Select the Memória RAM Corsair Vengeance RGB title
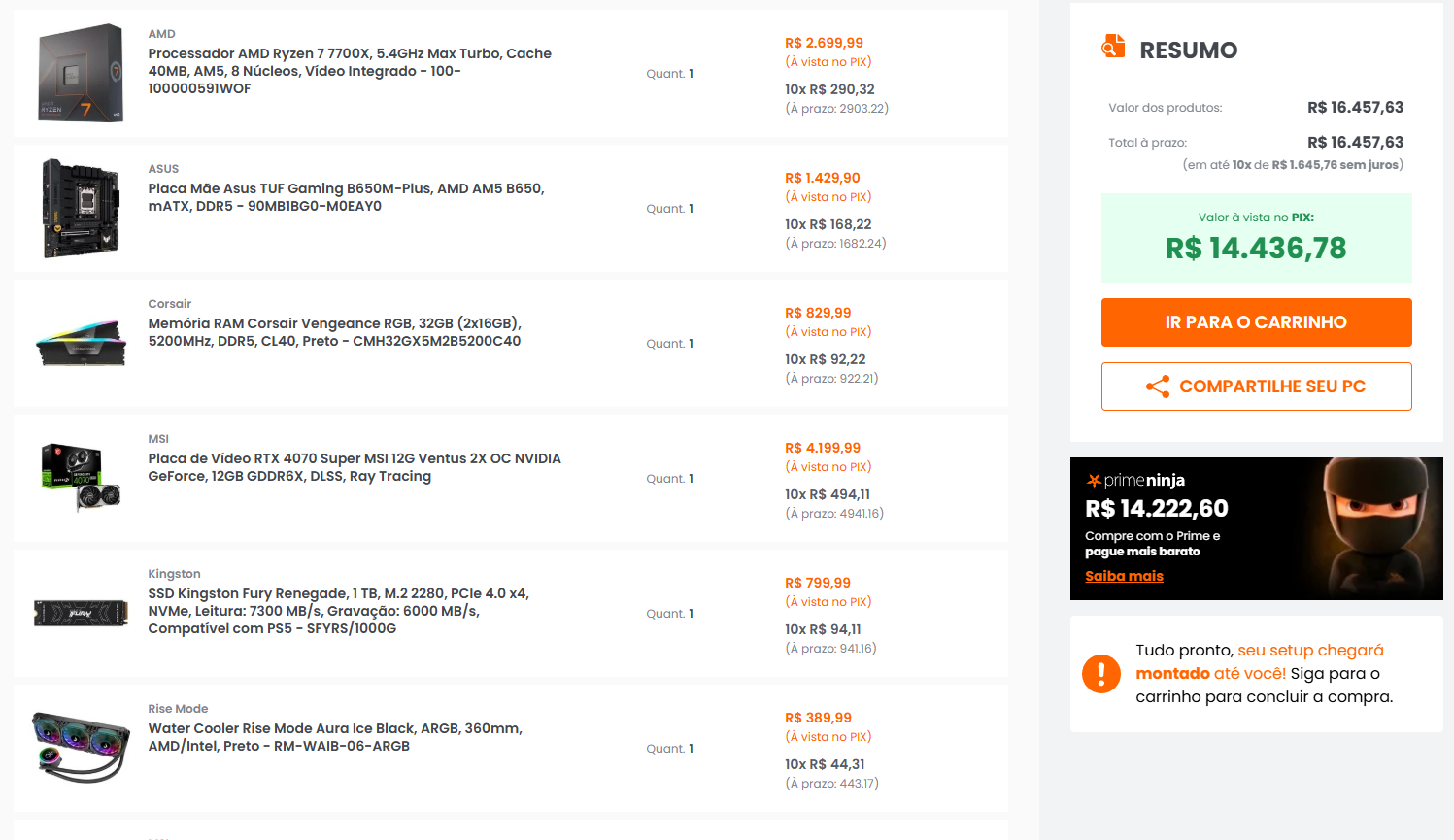Image resolution: width=1454 pixels, height=840 pixels. pyautogui.click(x=335, y=332)
